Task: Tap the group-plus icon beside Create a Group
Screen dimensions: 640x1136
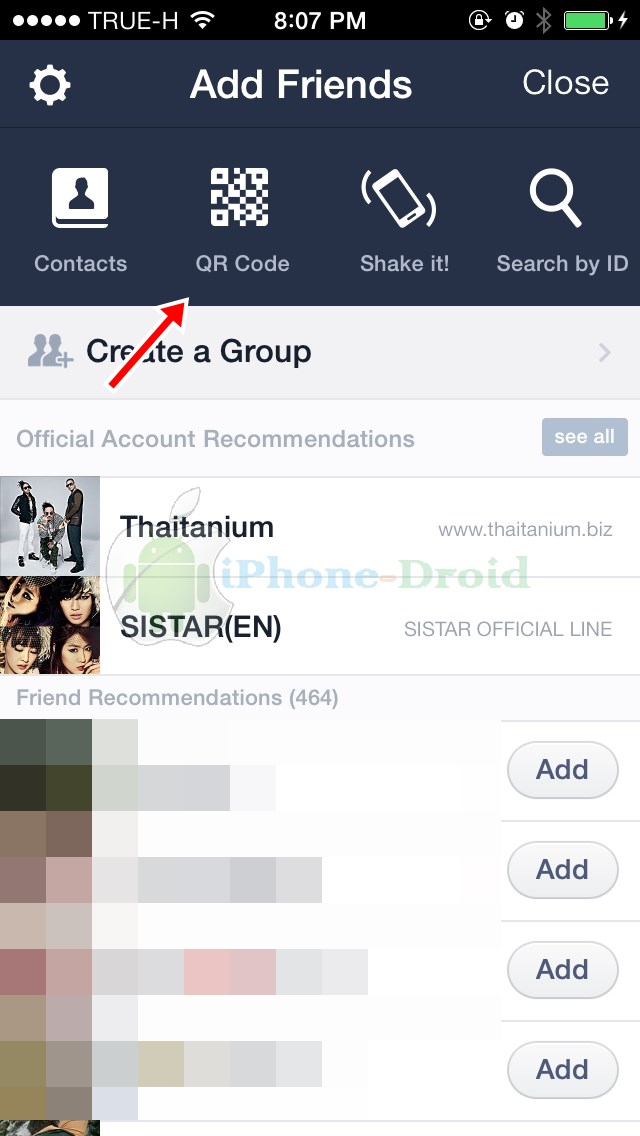Action: [50, 351]
